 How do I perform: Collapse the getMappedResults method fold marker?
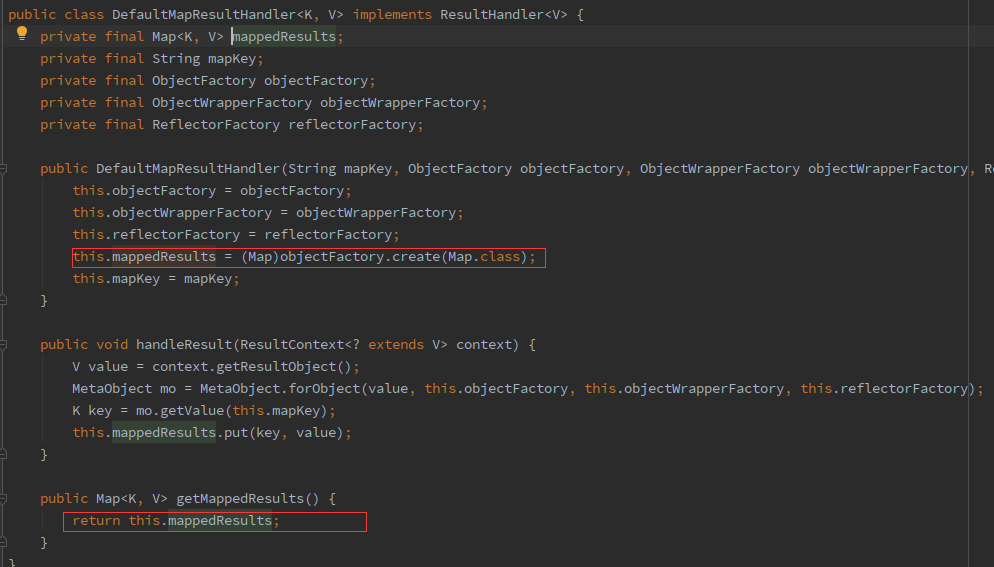pos(3,499)
